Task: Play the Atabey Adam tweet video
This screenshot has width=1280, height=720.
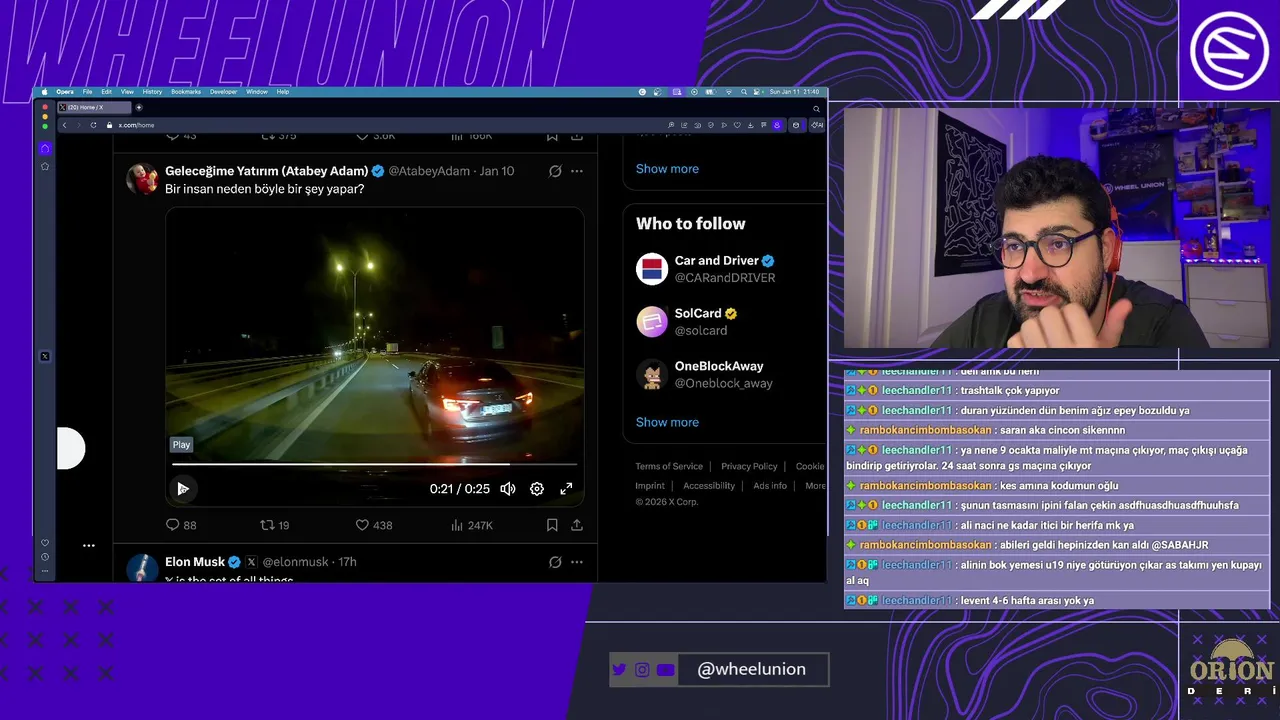Action: point(183,489)
